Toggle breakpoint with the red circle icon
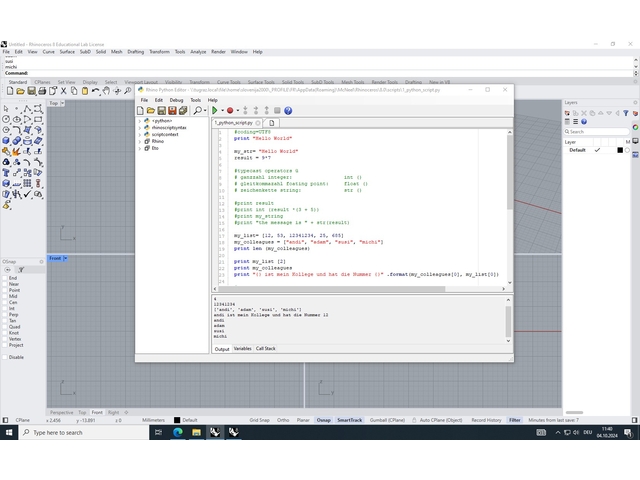The image size is (640, 480). click(230, 111)
